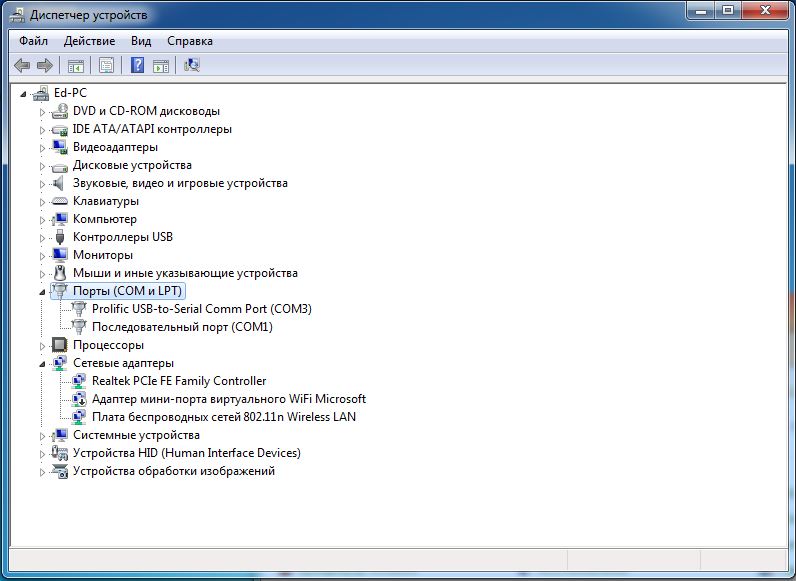Expand the Компьютер category
The image size is (796, 581).
[43, 220]
